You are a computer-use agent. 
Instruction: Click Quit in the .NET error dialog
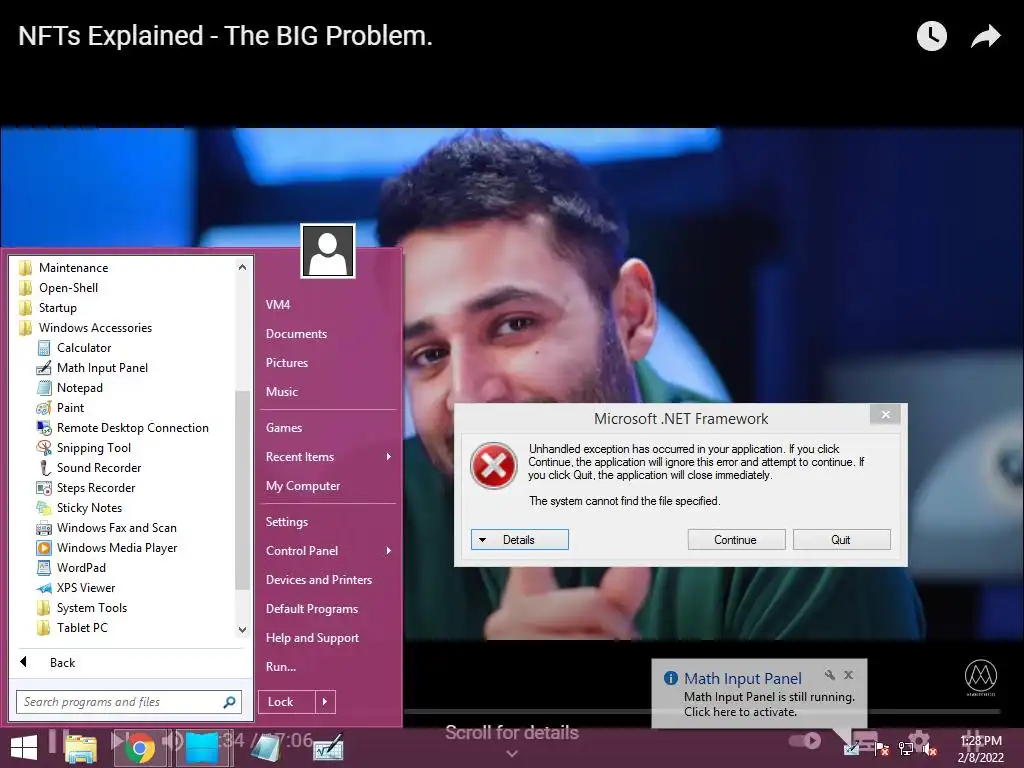[841, 539]
